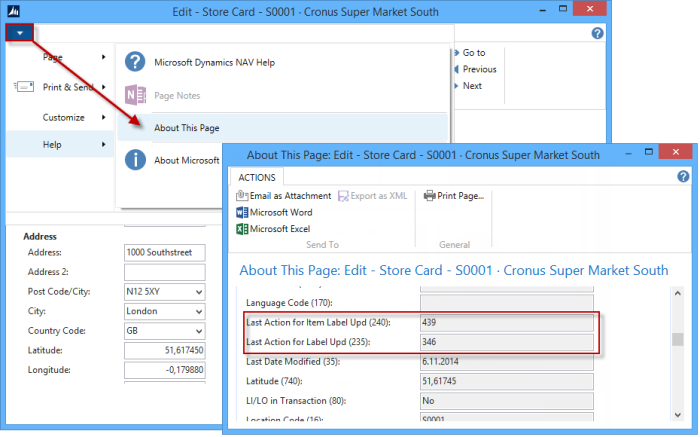Click the Latitude input field

[164, 351]
